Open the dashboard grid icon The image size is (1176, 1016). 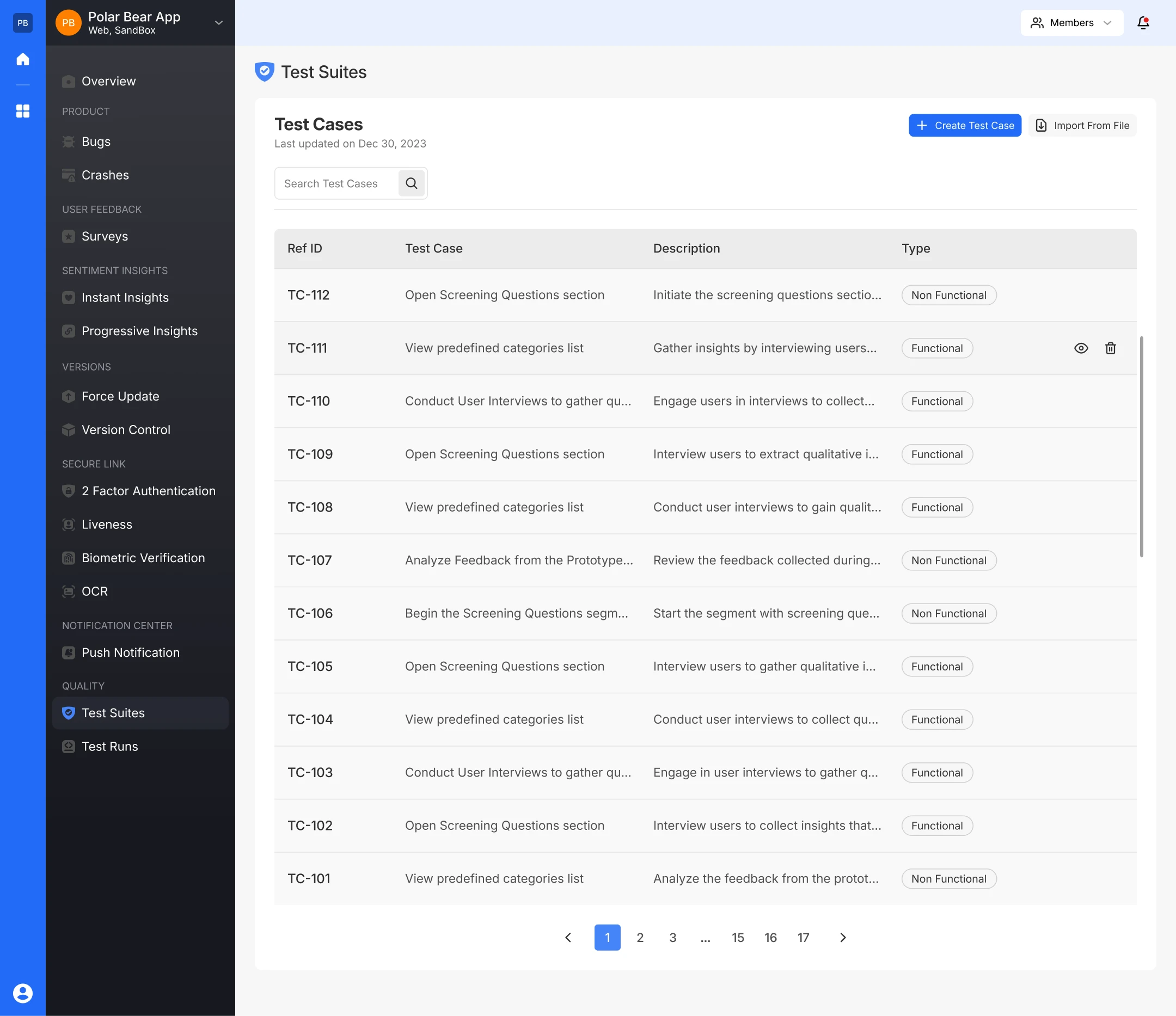click(23, 110)
